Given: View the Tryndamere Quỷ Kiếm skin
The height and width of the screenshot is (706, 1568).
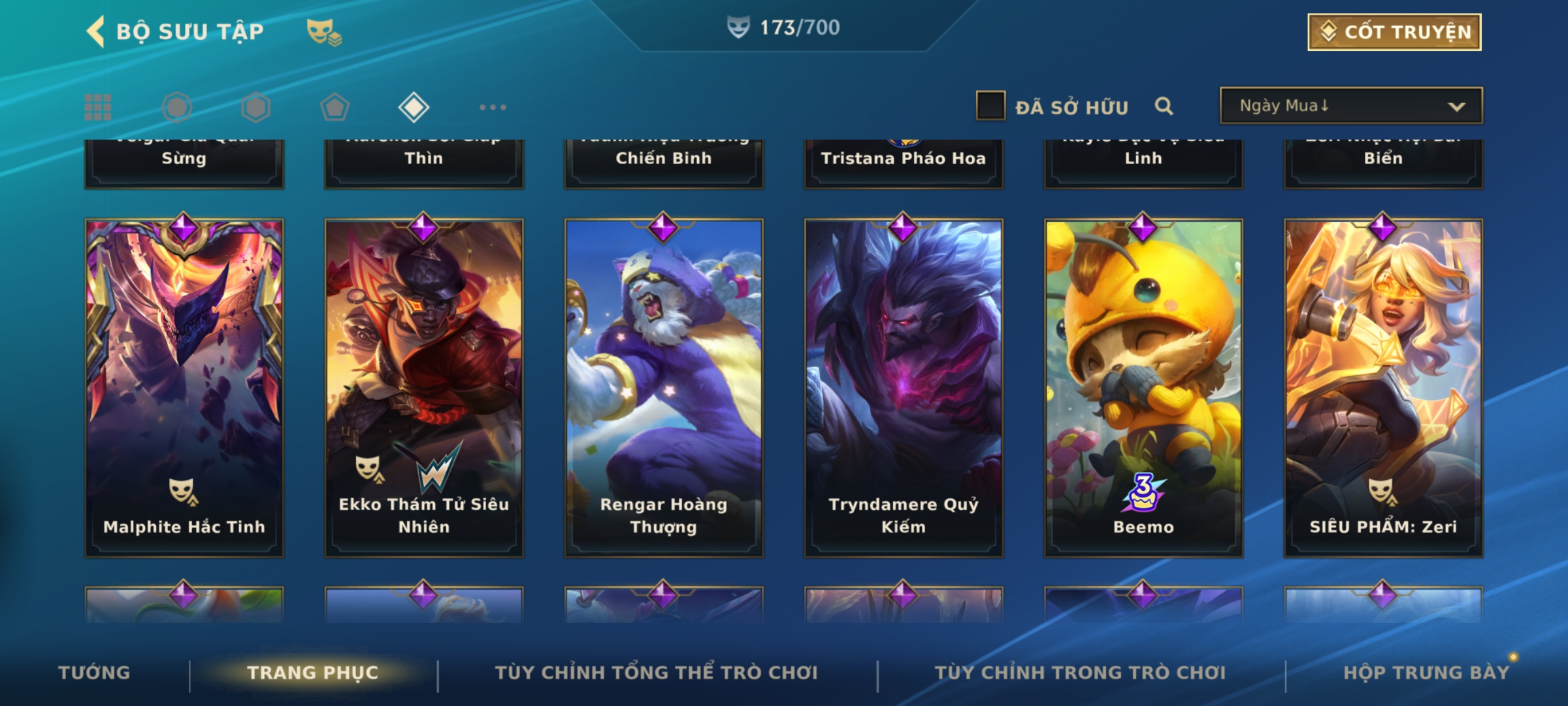Looking at the screenshot, I should click(x=904, y=388).
